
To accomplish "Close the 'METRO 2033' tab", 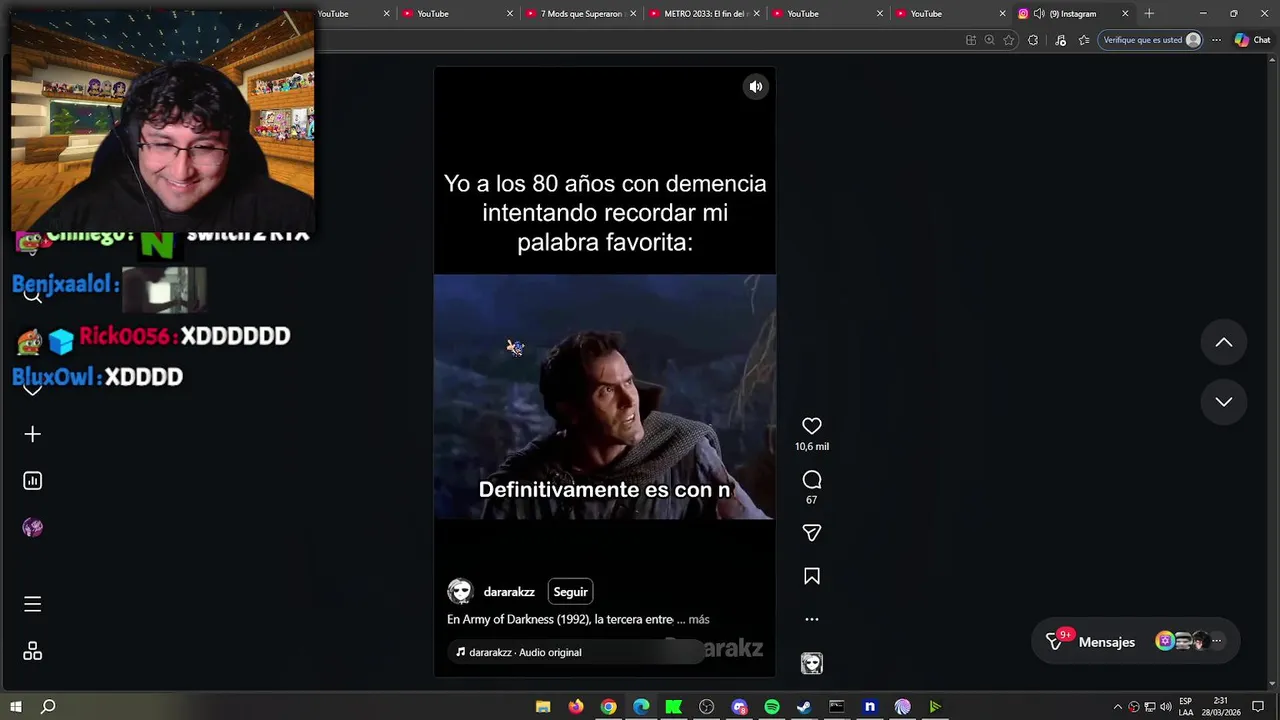I will 756,14.
